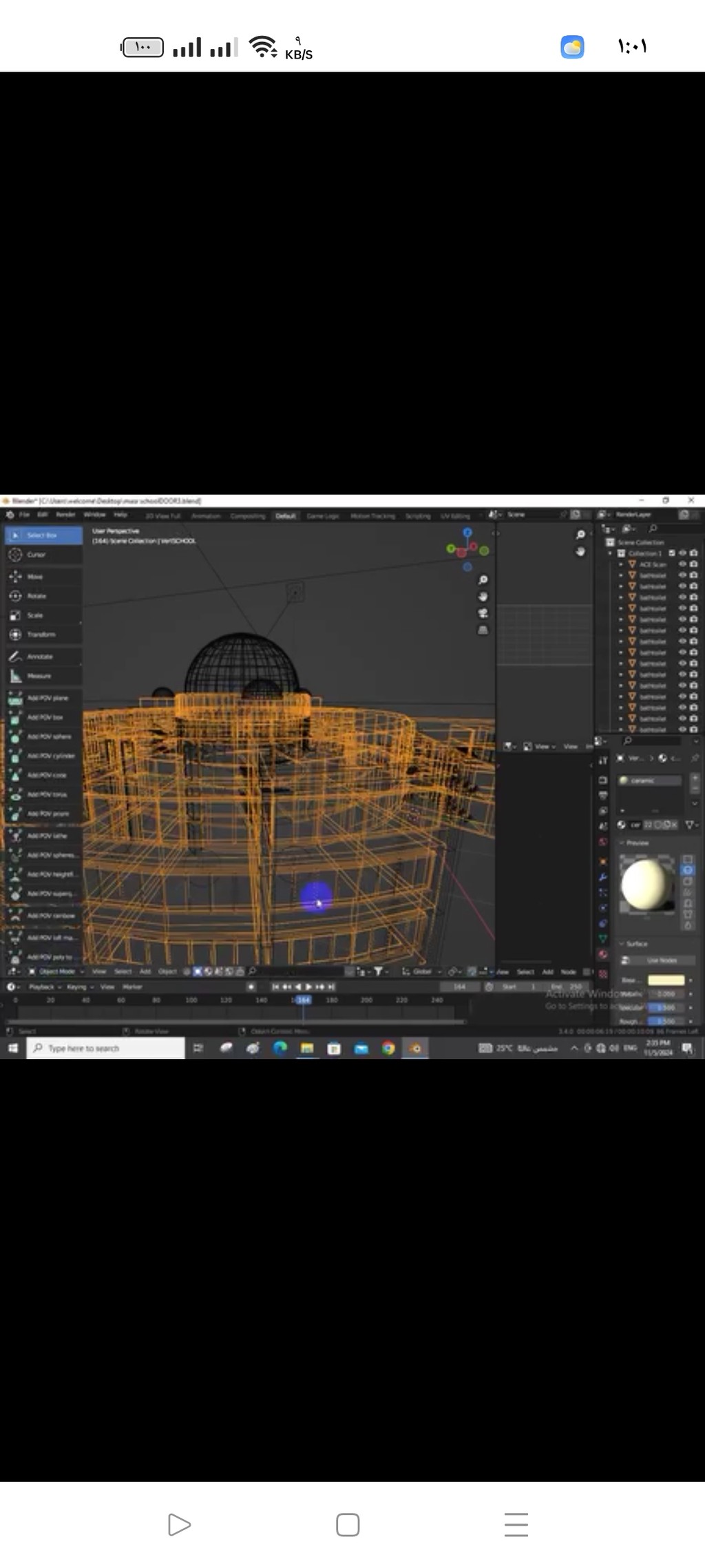Open Material properties tab icon
Image resolution: width=705 pixels, height=1568 pixels.
(x=603, y=954)
